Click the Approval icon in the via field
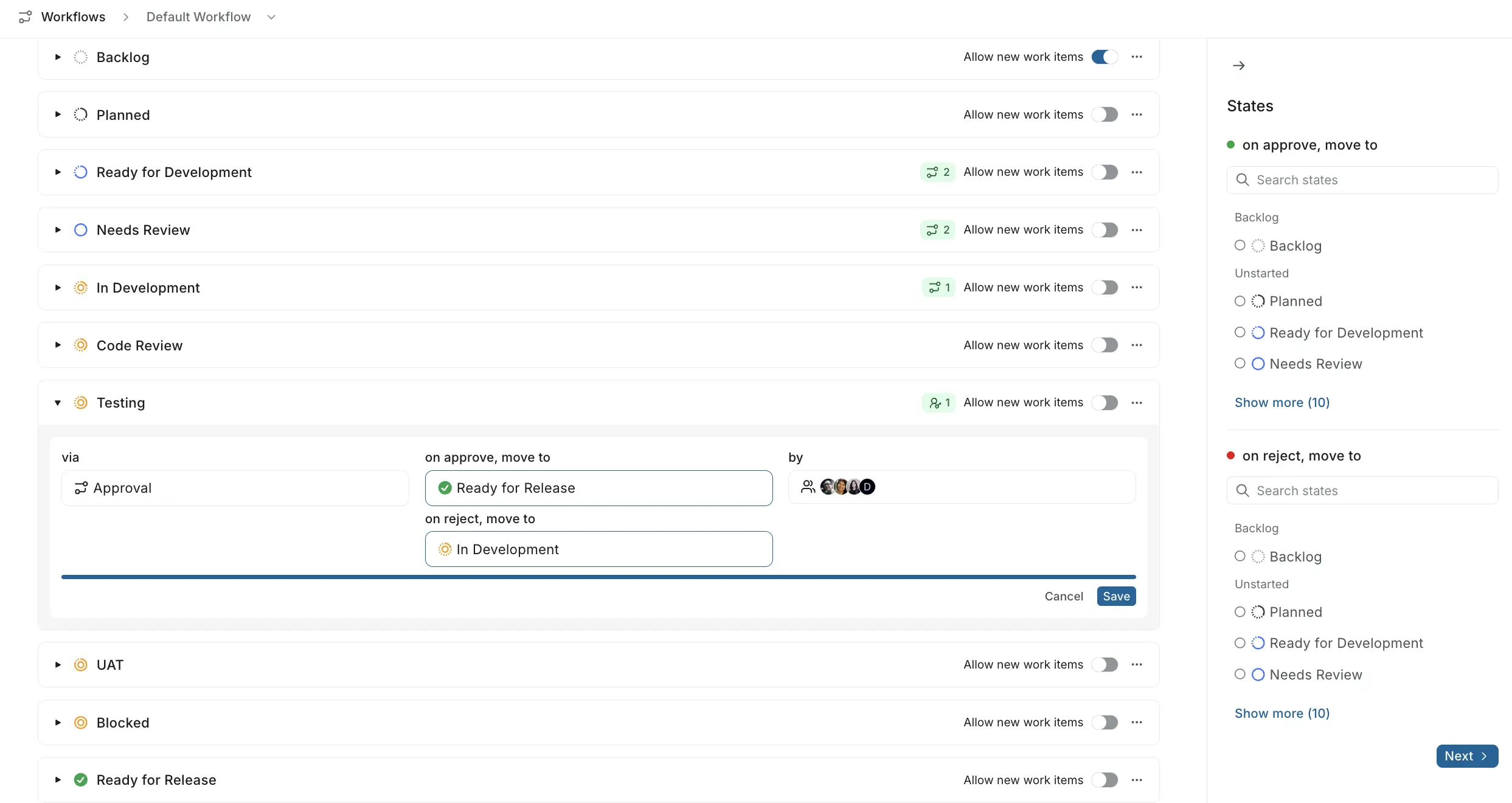This screenshot has height=803, width=1512. pyautogui.click(x=81, y=488)
